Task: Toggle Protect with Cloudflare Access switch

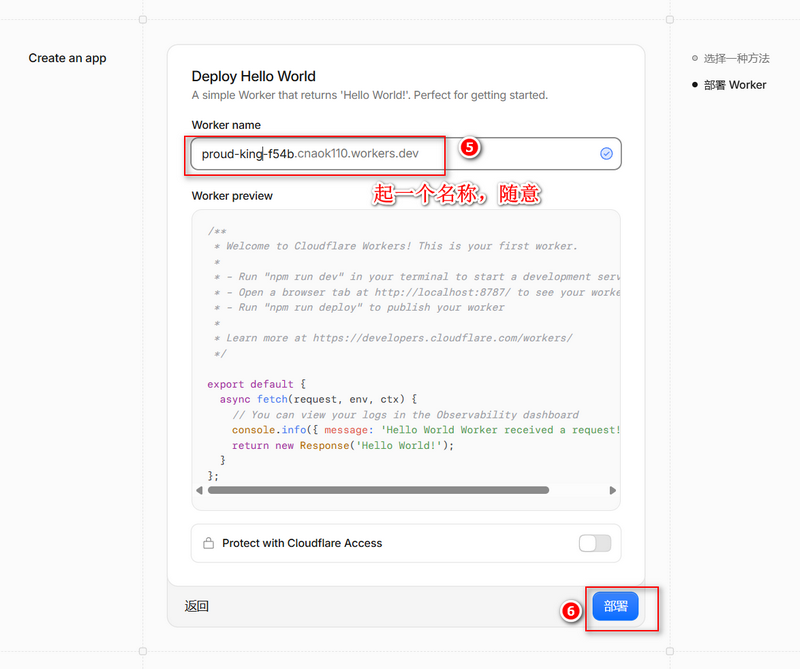Action: click(594, 543)
